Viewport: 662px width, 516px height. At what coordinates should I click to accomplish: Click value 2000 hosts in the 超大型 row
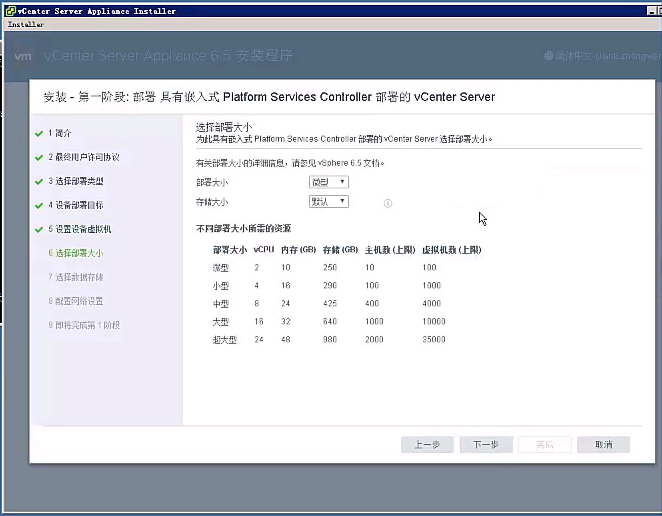374,339
